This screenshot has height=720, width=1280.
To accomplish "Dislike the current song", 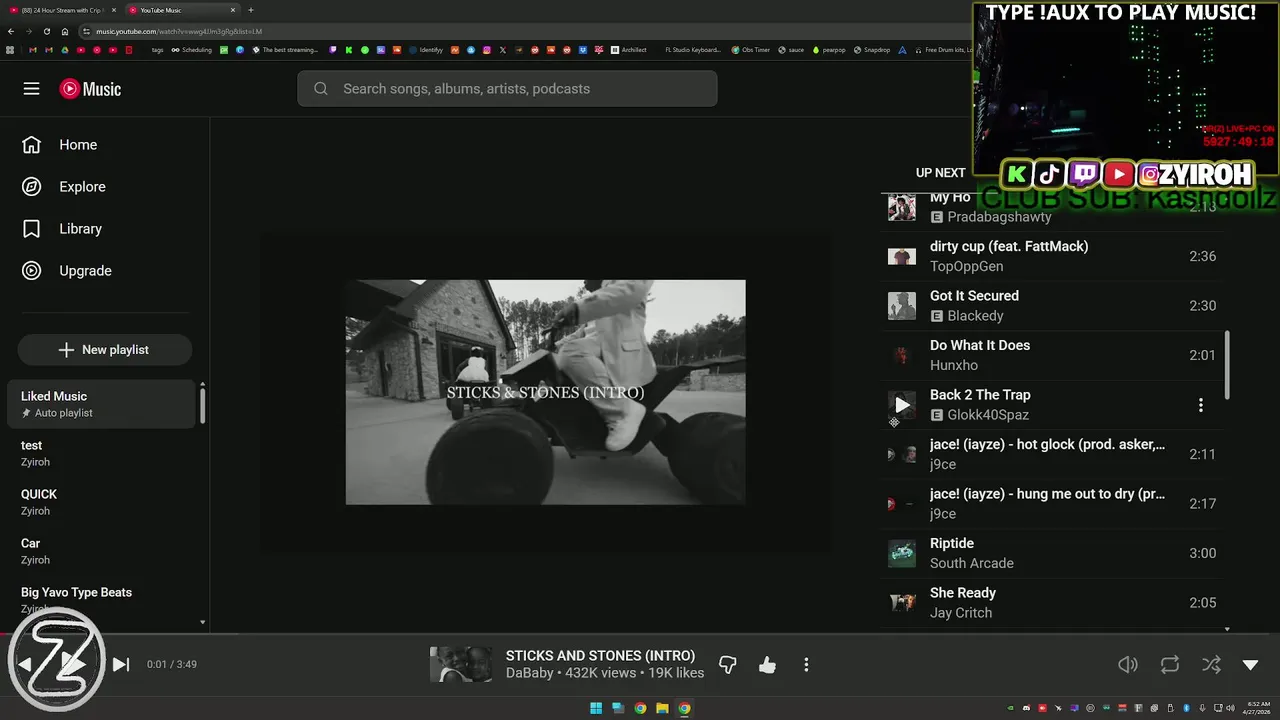I will click(x=728, y=665).
